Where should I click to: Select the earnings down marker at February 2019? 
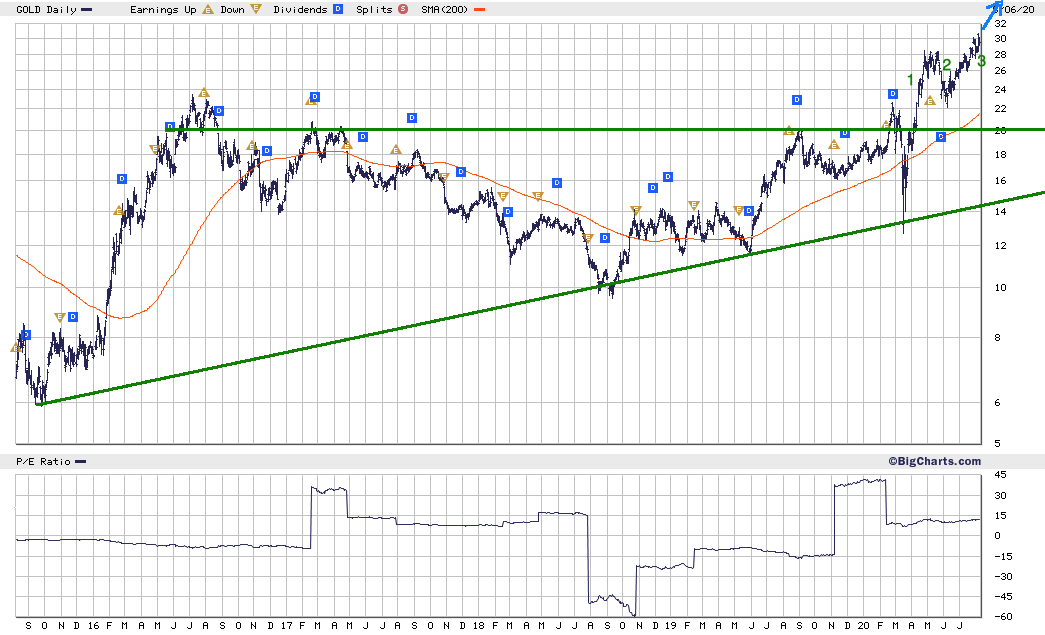[x=694, y=205]
